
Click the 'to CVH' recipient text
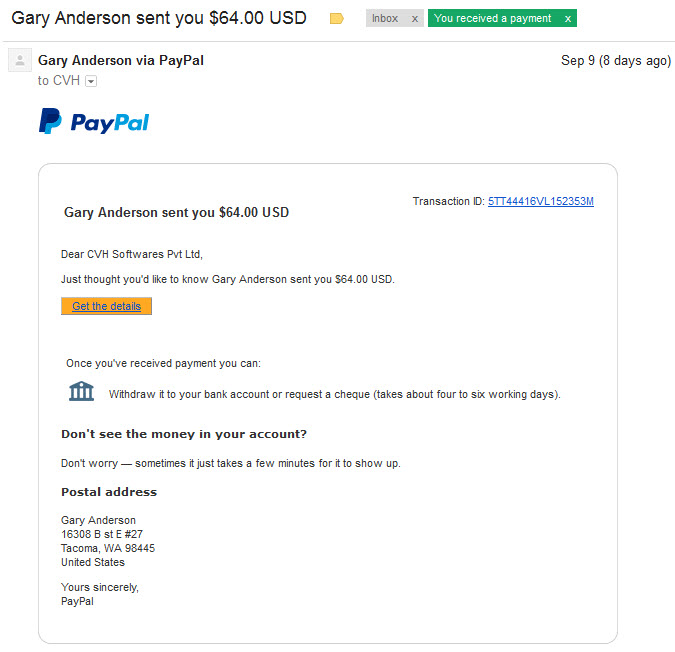59,80
